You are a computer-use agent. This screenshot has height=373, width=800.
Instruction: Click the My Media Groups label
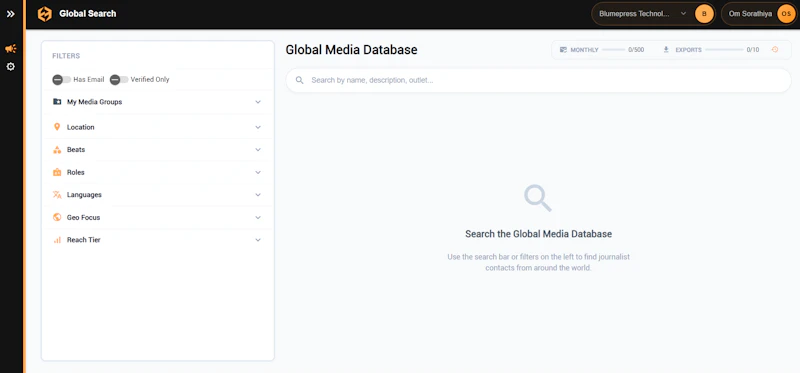coord(94,102)
